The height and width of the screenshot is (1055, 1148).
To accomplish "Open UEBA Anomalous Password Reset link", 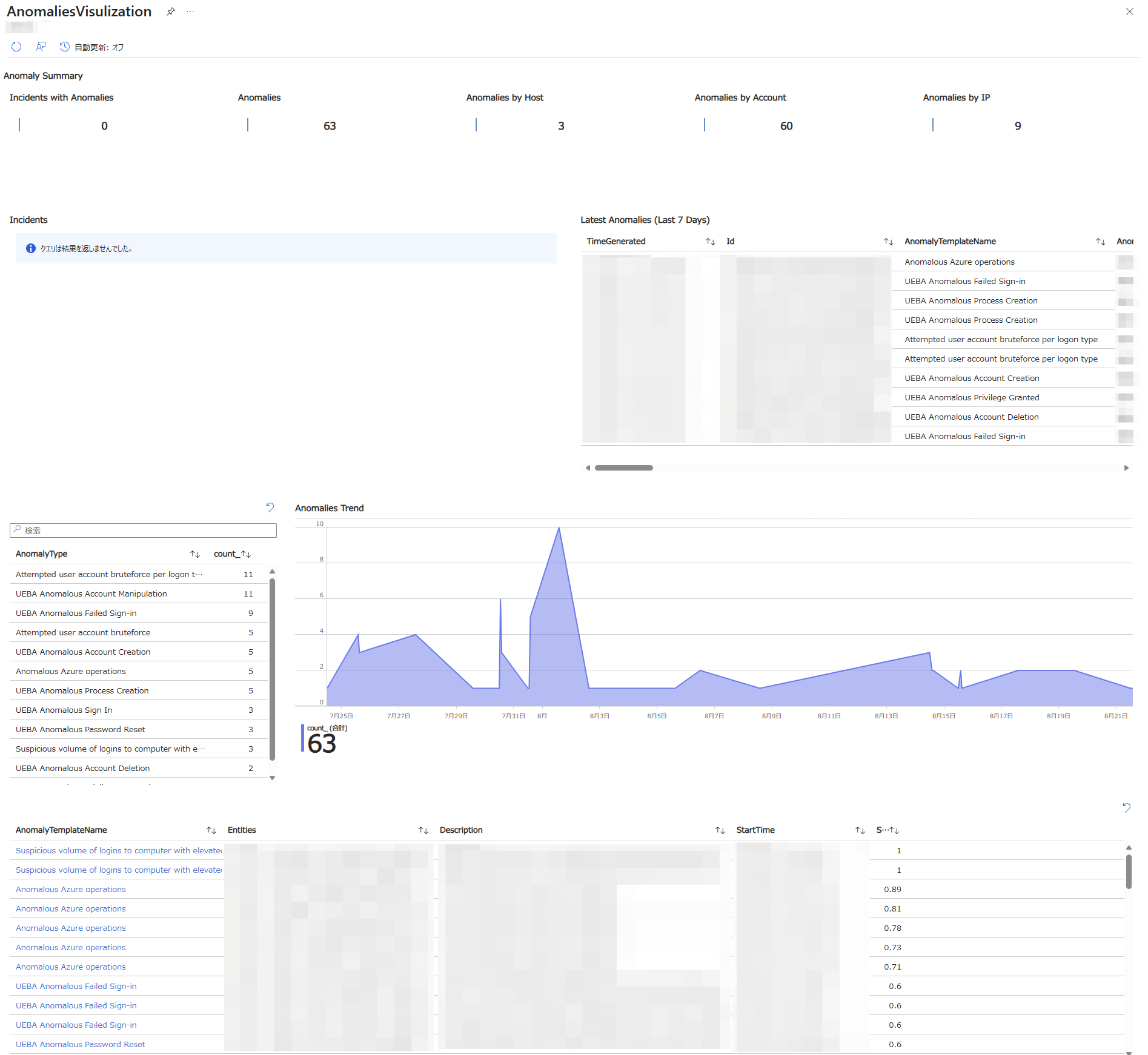I will click(x=81, y=1044).
